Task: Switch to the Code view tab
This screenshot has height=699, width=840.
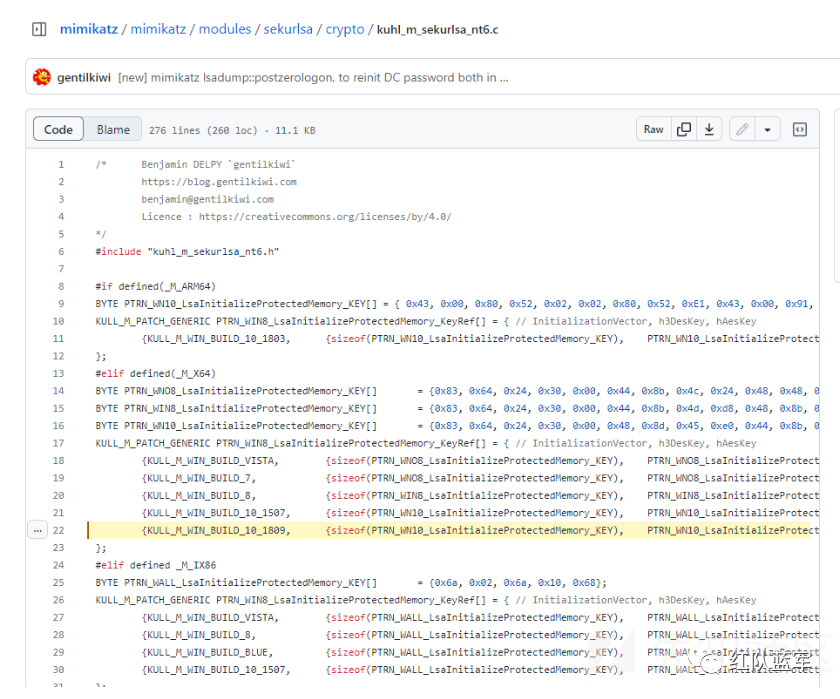Action: 58,129
